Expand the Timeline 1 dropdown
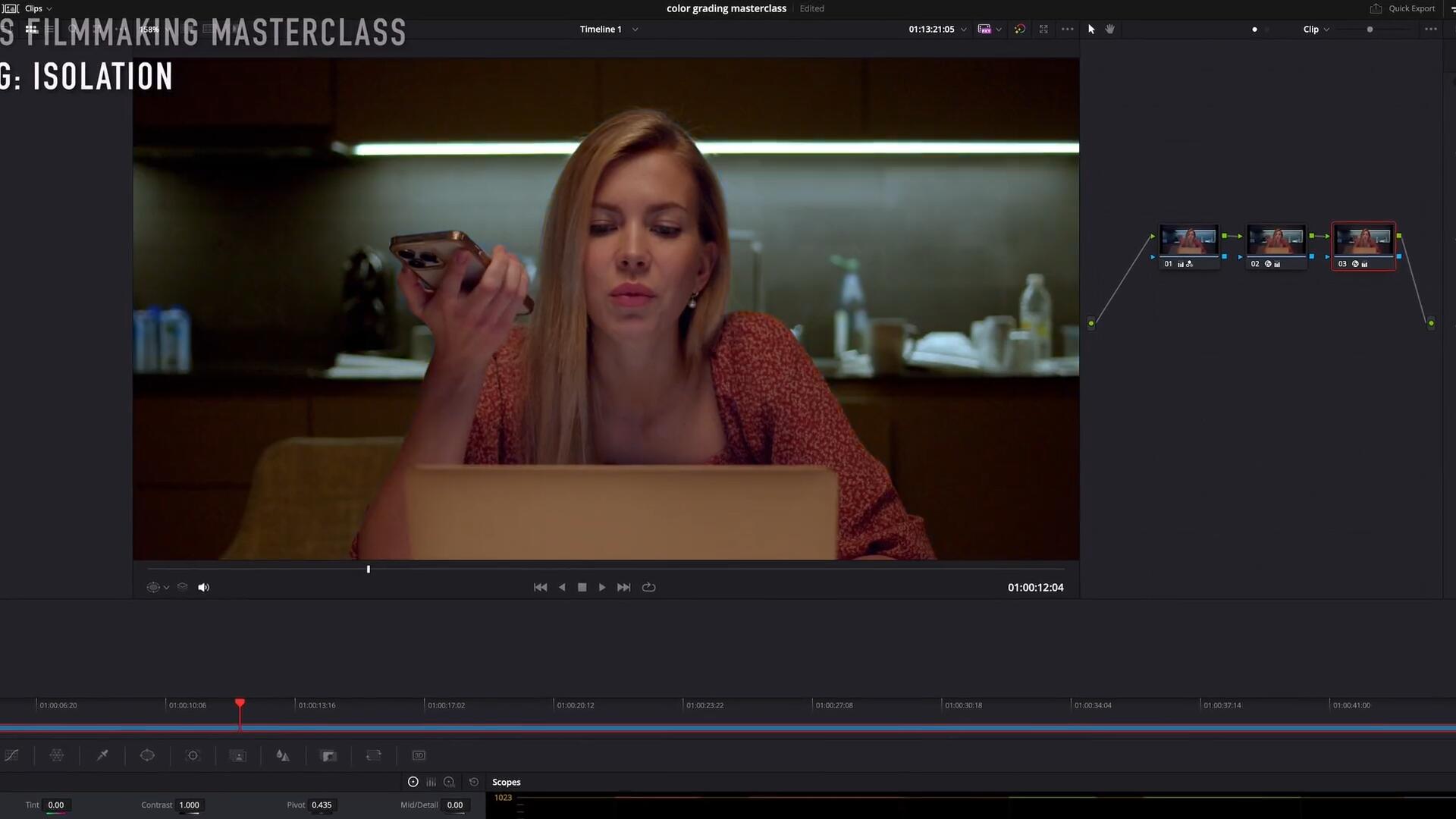1456x819 pixels. 635,30
